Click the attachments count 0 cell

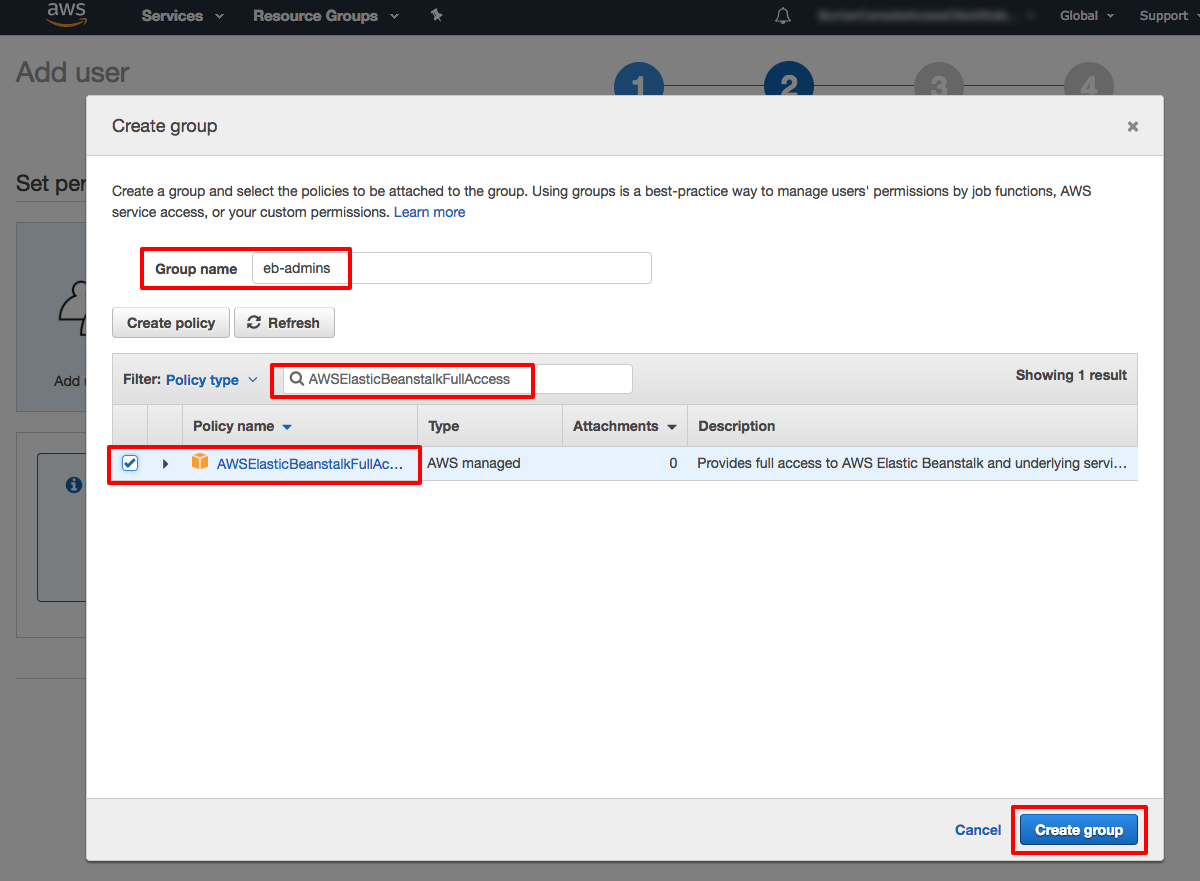[x=673, y=463]
